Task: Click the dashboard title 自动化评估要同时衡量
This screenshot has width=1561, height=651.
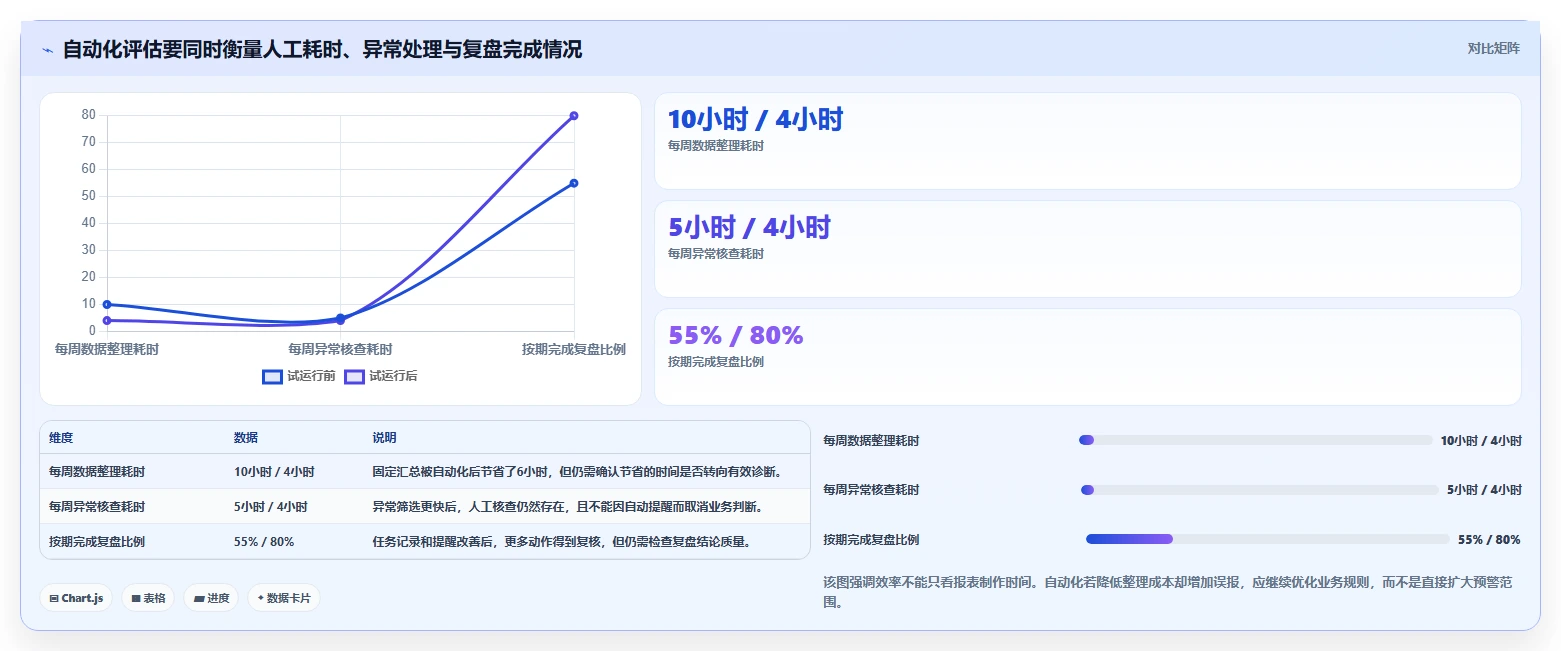Action: (x=323, y=49)
